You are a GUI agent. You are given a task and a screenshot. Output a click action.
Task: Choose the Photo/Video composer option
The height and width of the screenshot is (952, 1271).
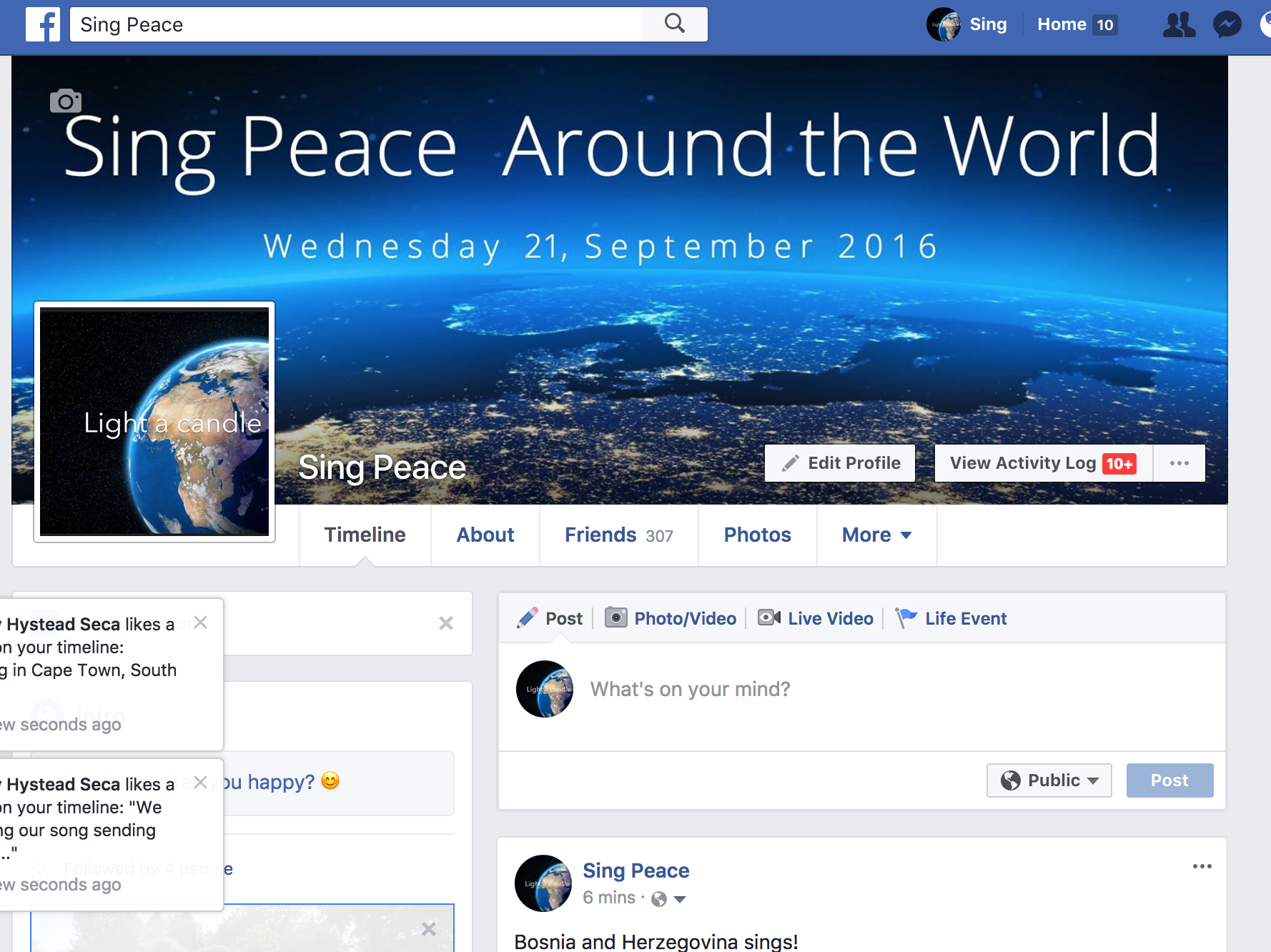[x=671, y=618]
